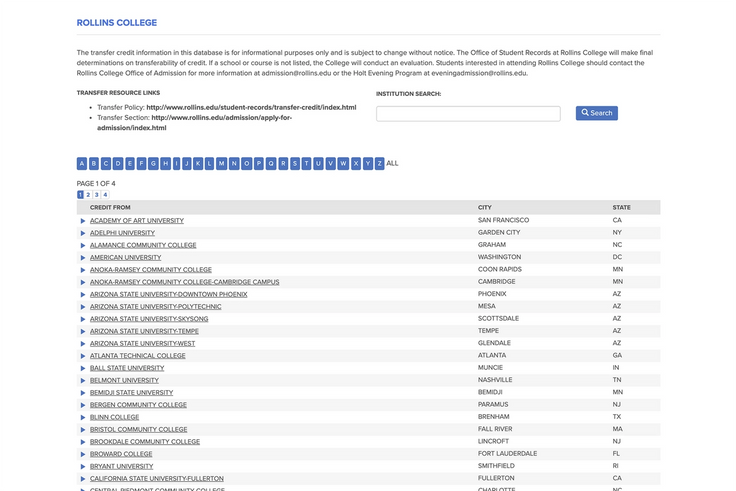
Task: Select current results page 1
Action: (80, 194)
